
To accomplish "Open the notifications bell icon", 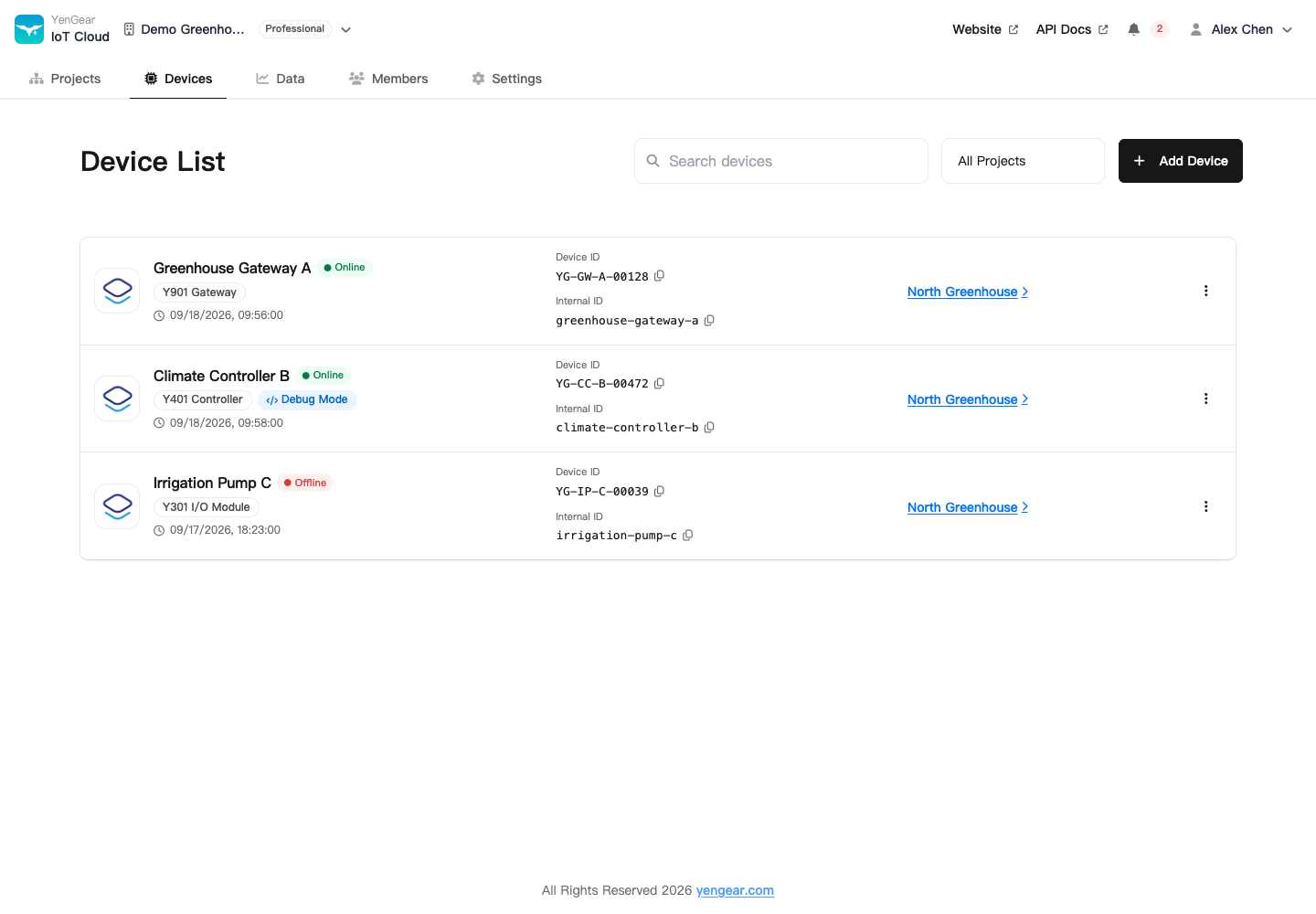I will pyautogui.click(x=1133, y=29).
